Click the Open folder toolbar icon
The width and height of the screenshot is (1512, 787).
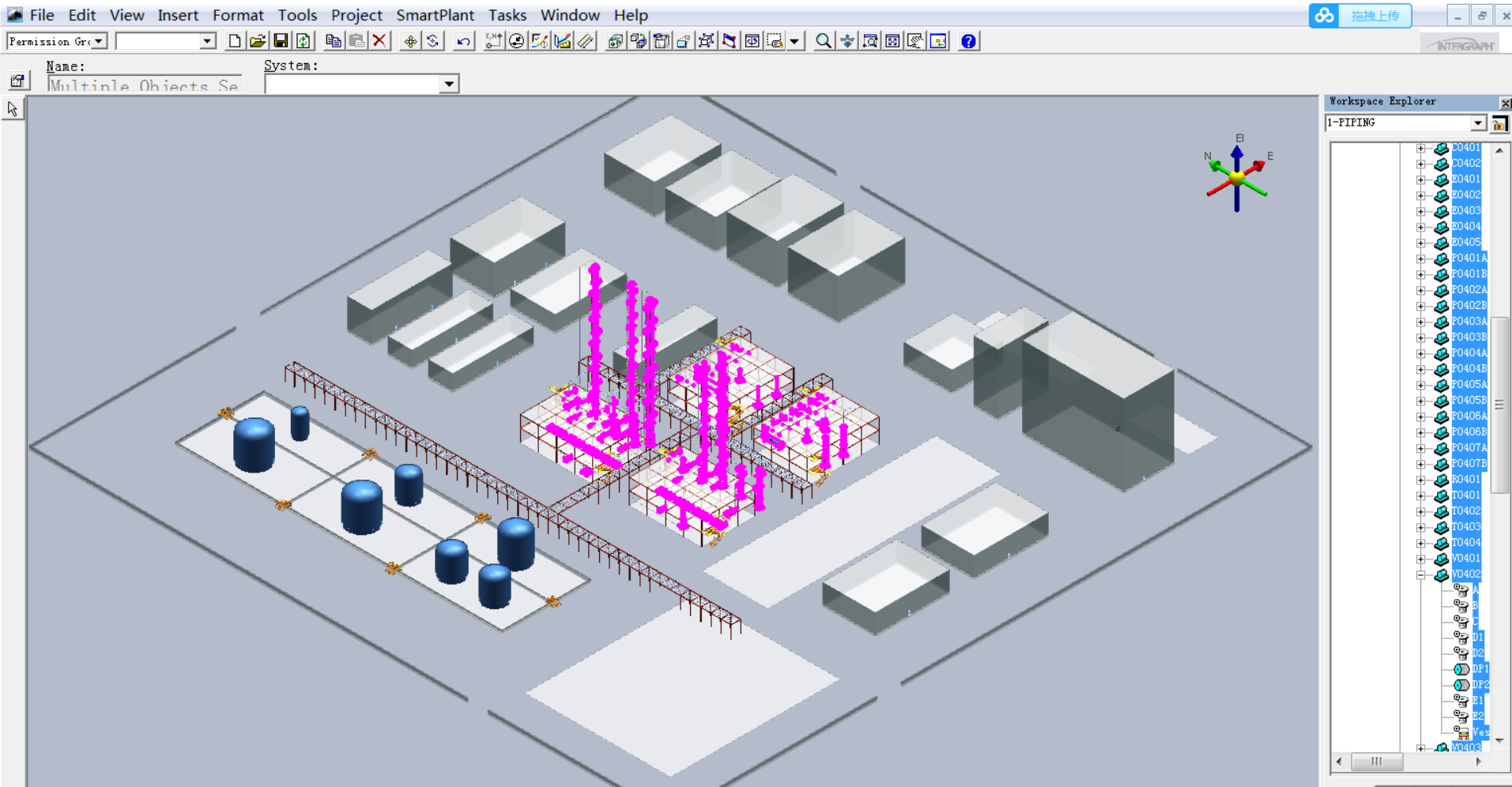pos(258,41)
